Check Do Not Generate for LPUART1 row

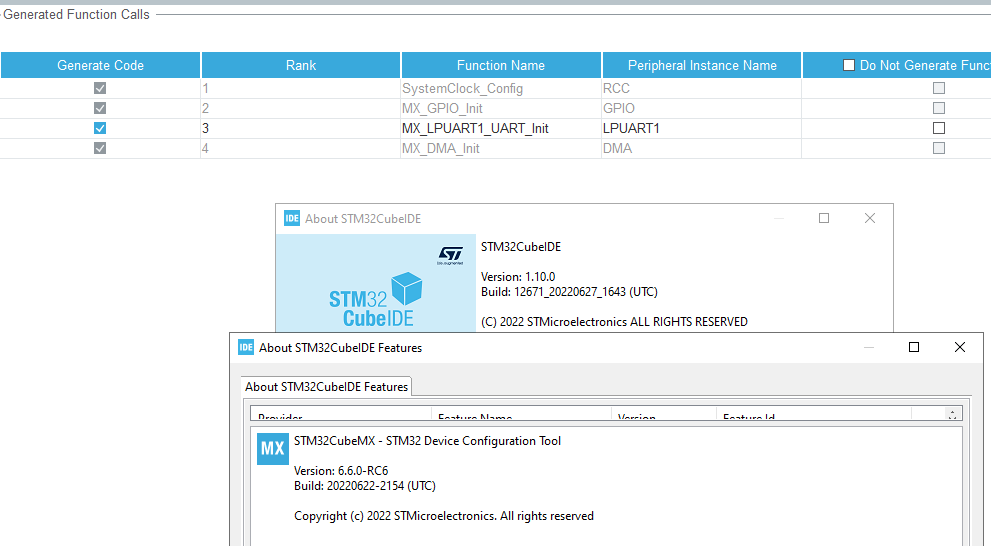point(939,128)
